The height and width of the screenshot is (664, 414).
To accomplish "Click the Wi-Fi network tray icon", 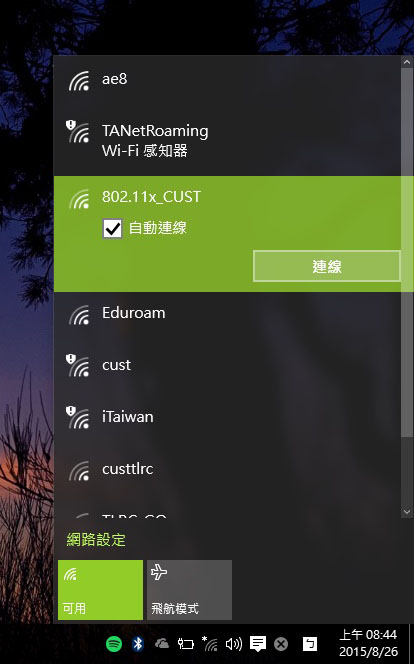I will point(210,644).
